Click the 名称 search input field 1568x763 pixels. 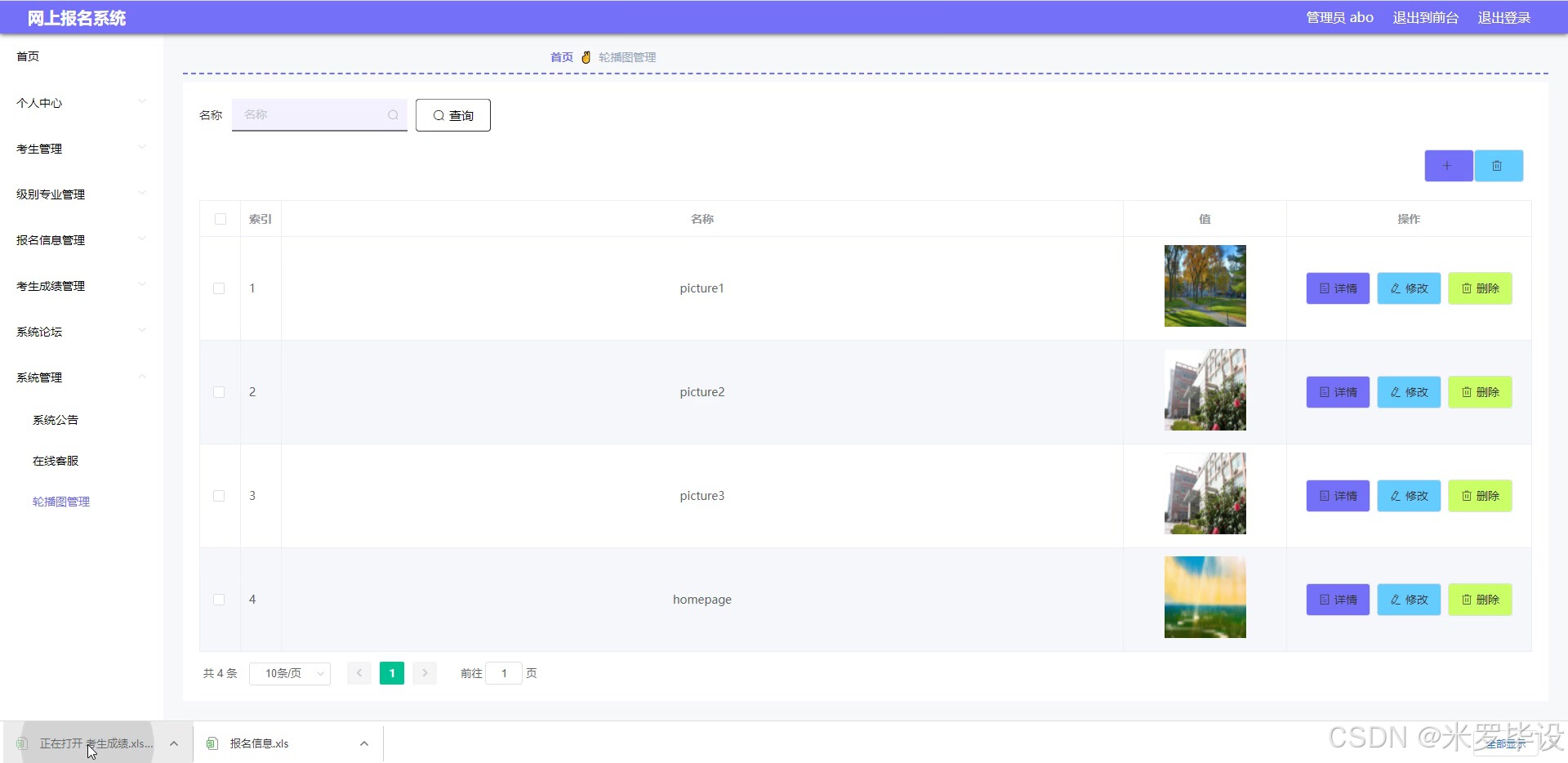[319, 115]
